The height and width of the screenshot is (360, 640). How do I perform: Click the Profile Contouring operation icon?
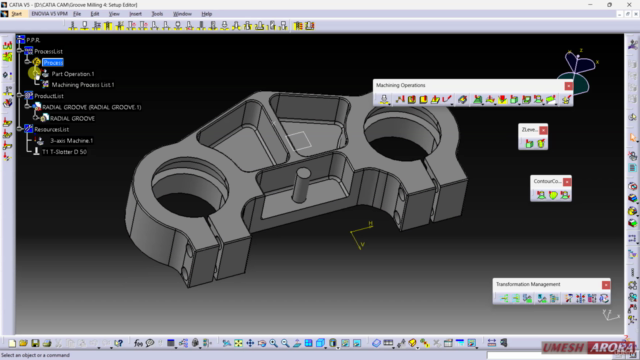click(x=435, y=99)
